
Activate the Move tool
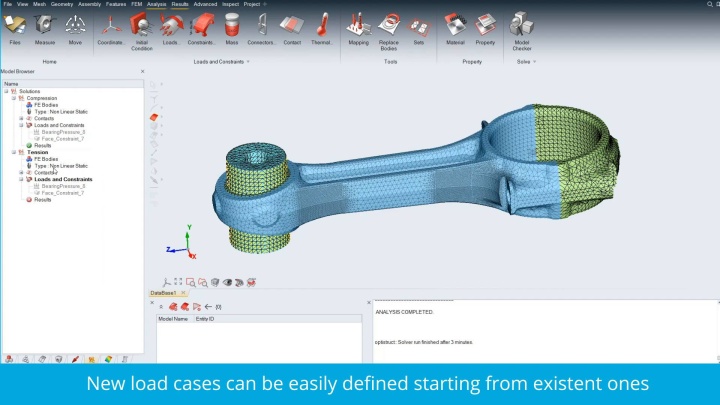click(75, 29)
